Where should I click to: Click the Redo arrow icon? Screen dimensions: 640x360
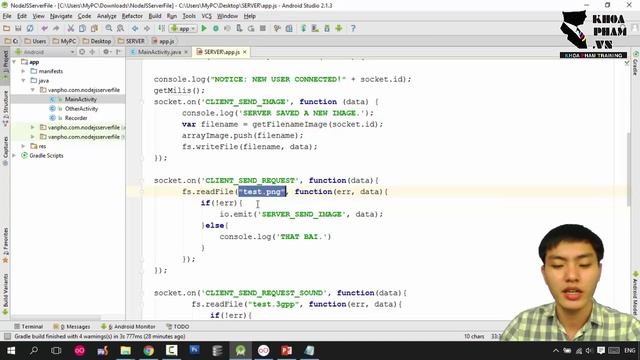tap(56, 29)
